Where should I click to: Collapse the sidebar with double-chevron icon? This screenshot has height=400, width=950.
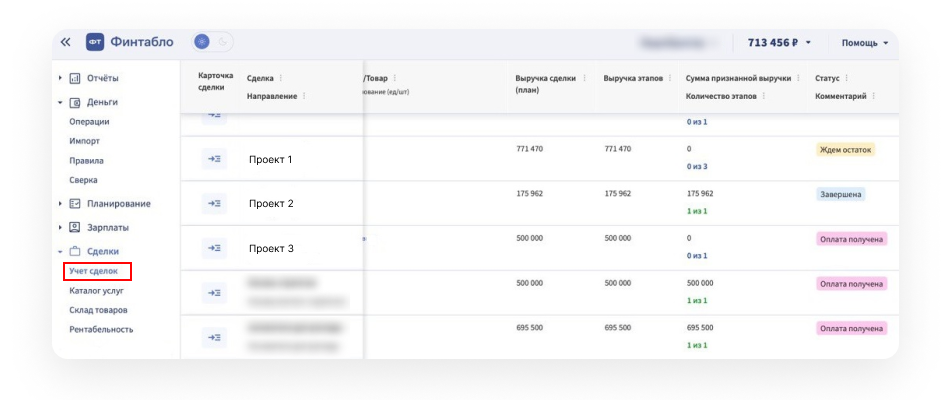(x=66, y=42)
